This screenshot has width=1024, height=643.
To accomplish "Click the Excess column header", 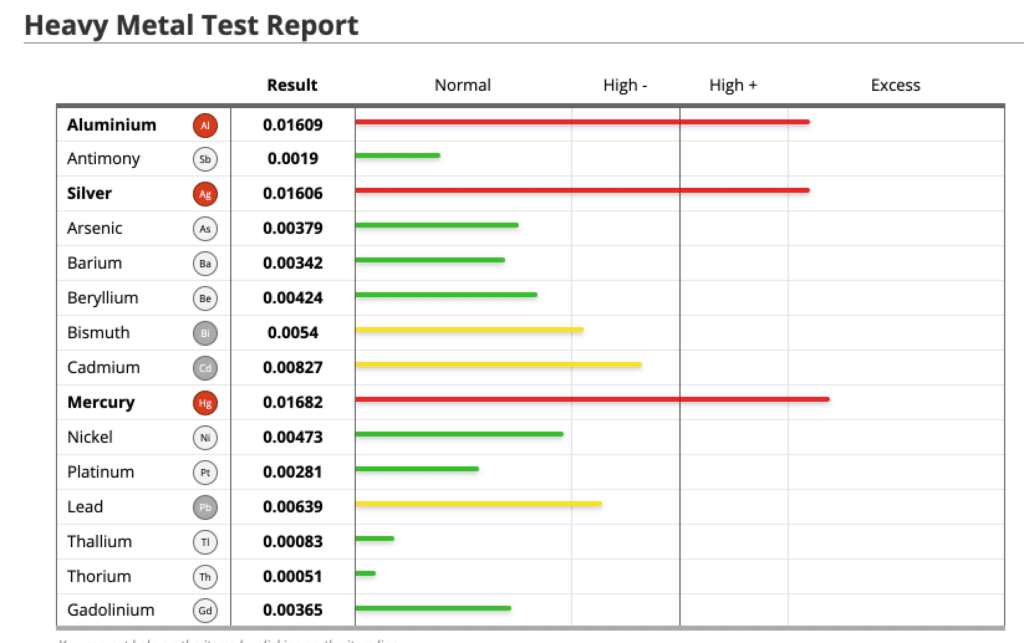I will click(x=895, y=86).
